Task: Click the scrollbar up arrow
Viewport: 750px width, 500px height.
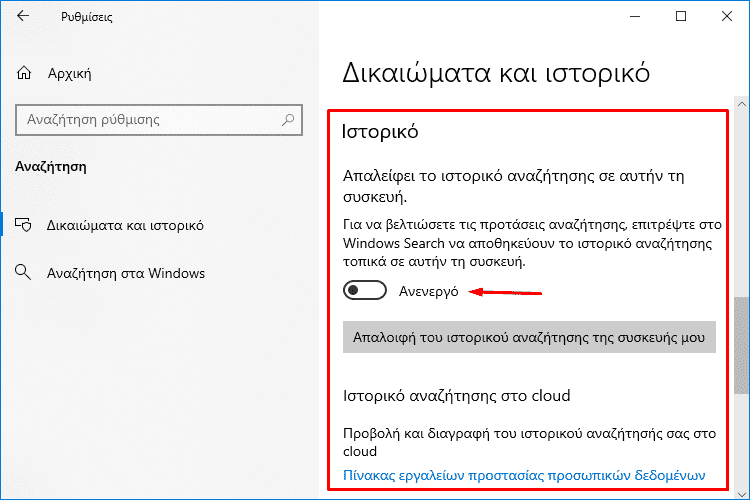Action: point(742,104)
